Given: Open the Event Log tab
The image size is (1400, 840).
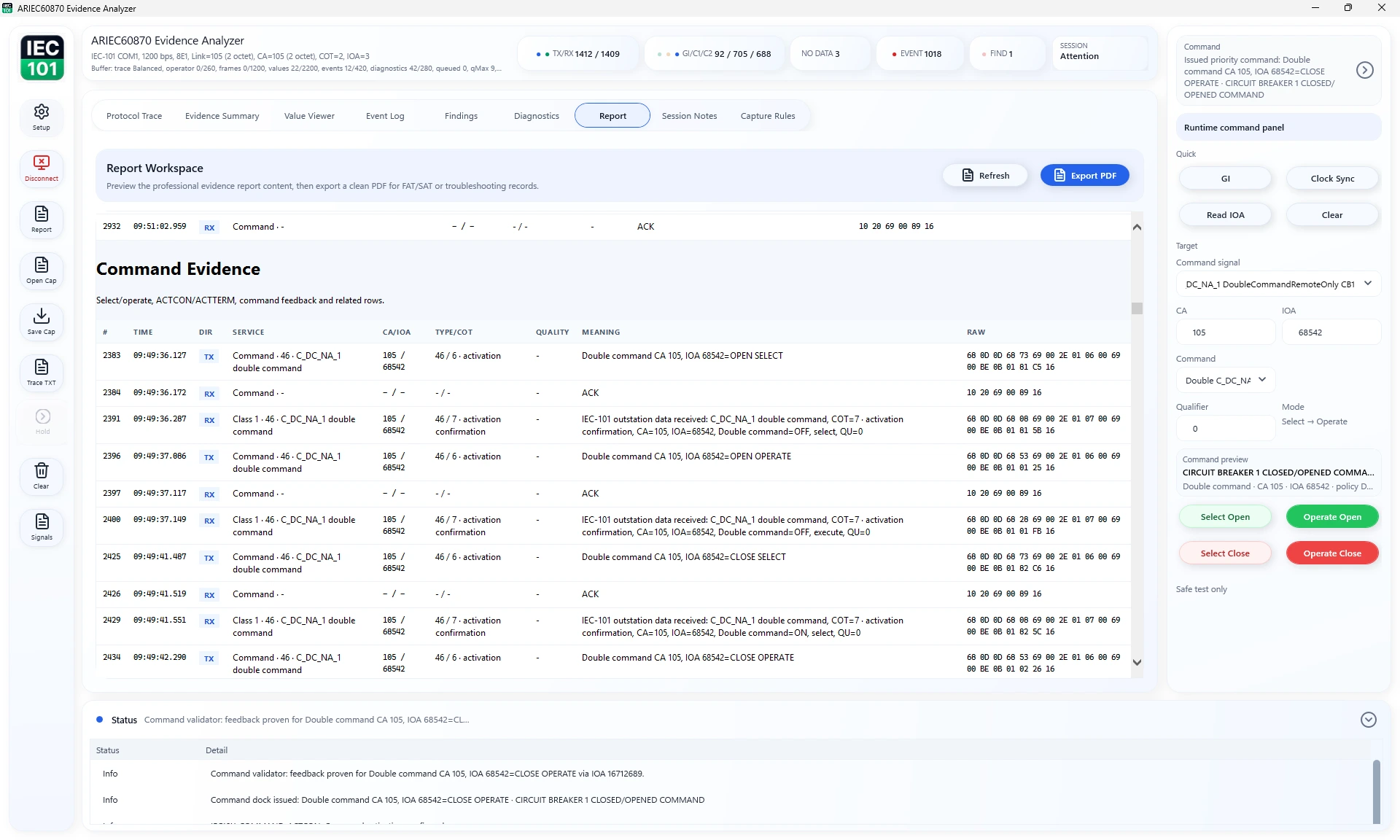Looking at the screenshot, I should [x=385, y=116].
